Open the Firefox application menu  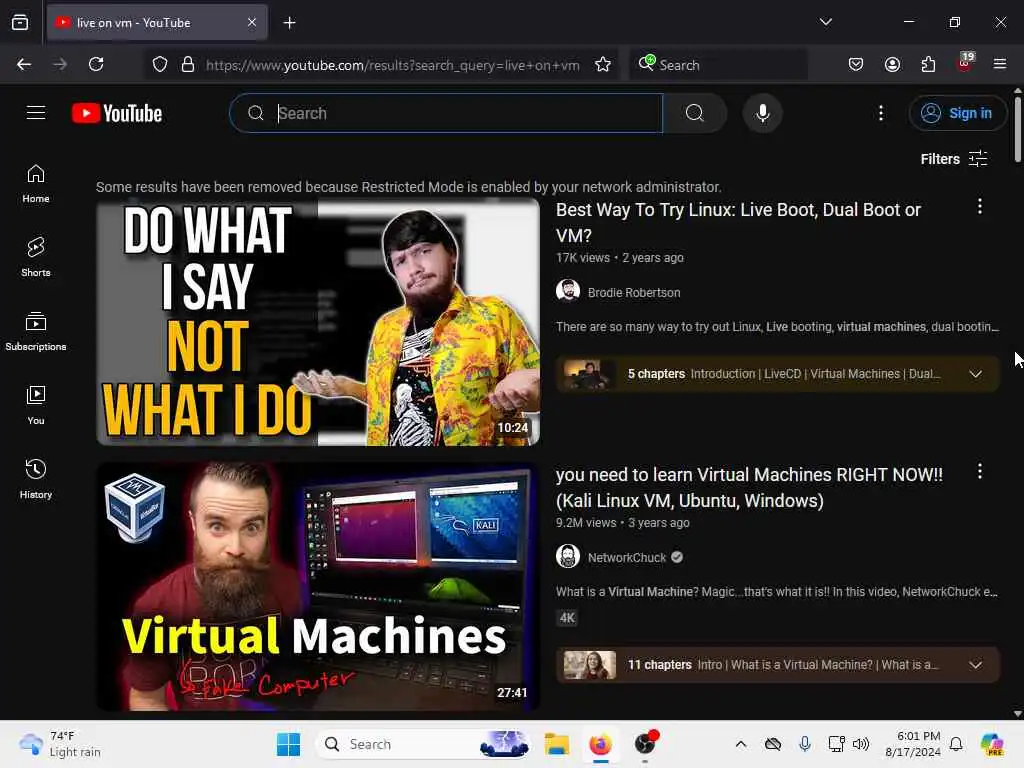click(x=1000, y=64)
